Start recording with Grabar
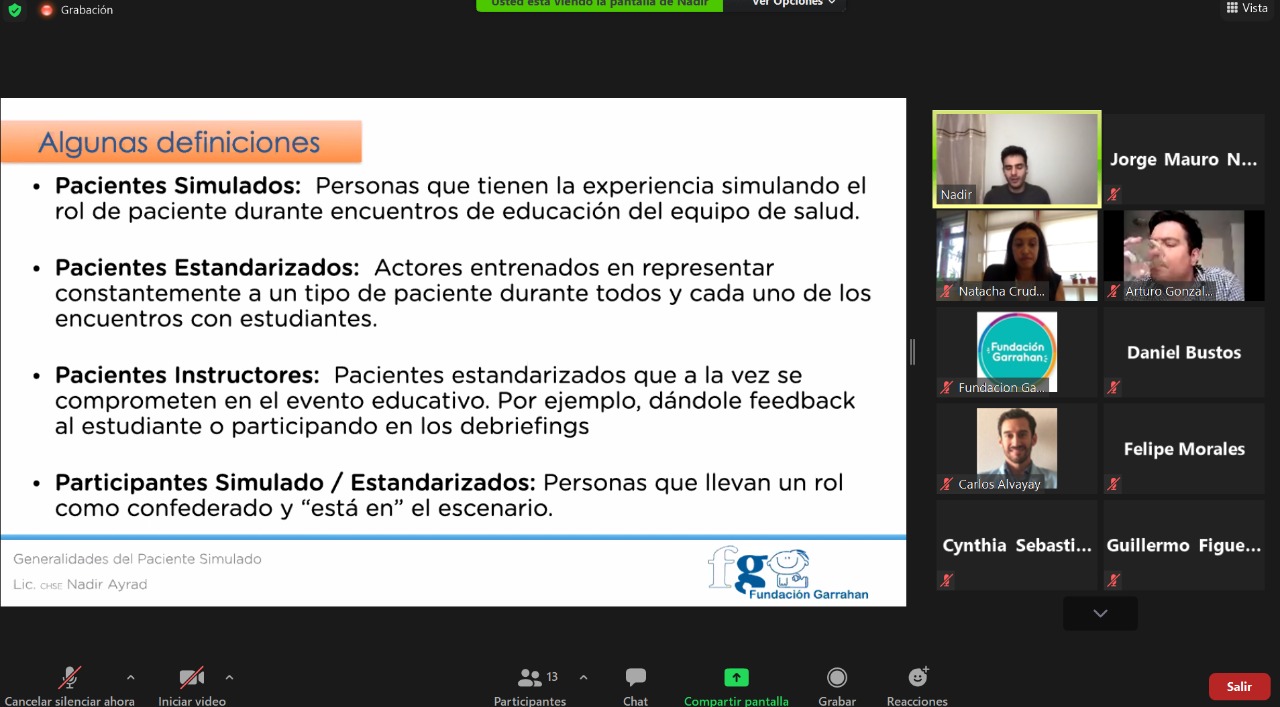1280x707 pixels. point(837,679)
